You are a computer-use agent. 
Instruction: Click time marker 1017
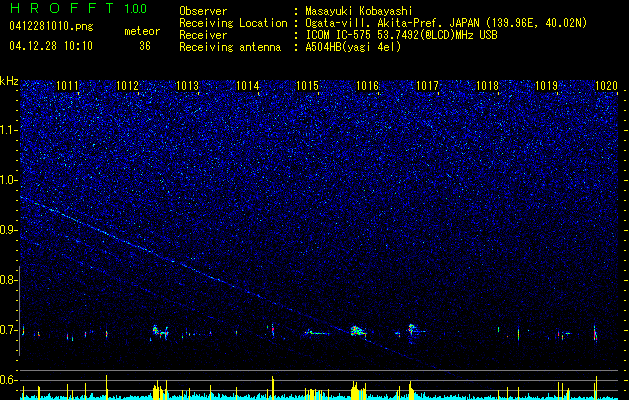point(428,85)
